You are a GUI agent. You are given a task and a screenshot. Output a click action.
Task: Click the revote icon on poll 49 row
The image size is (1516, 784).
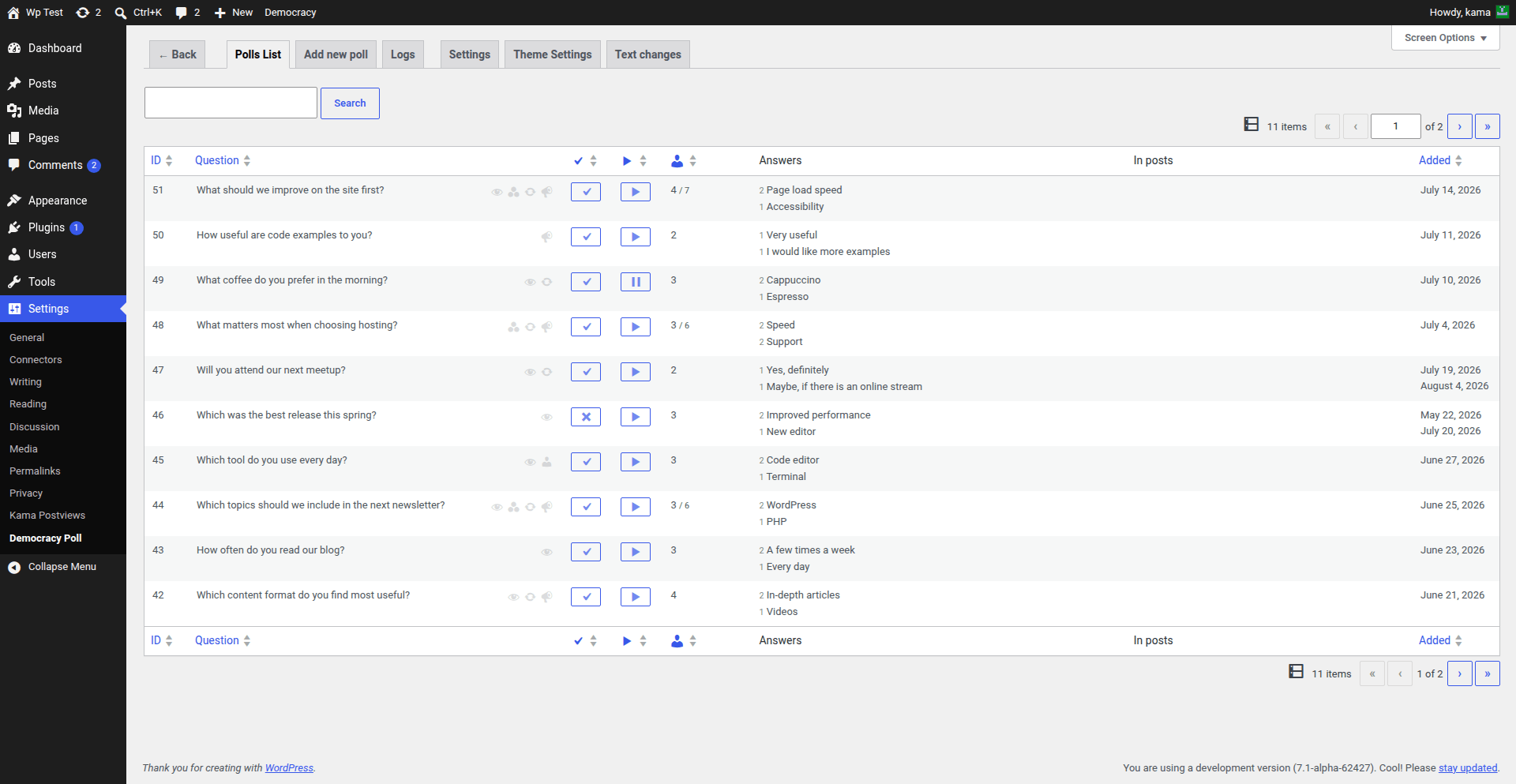[546, 282]
